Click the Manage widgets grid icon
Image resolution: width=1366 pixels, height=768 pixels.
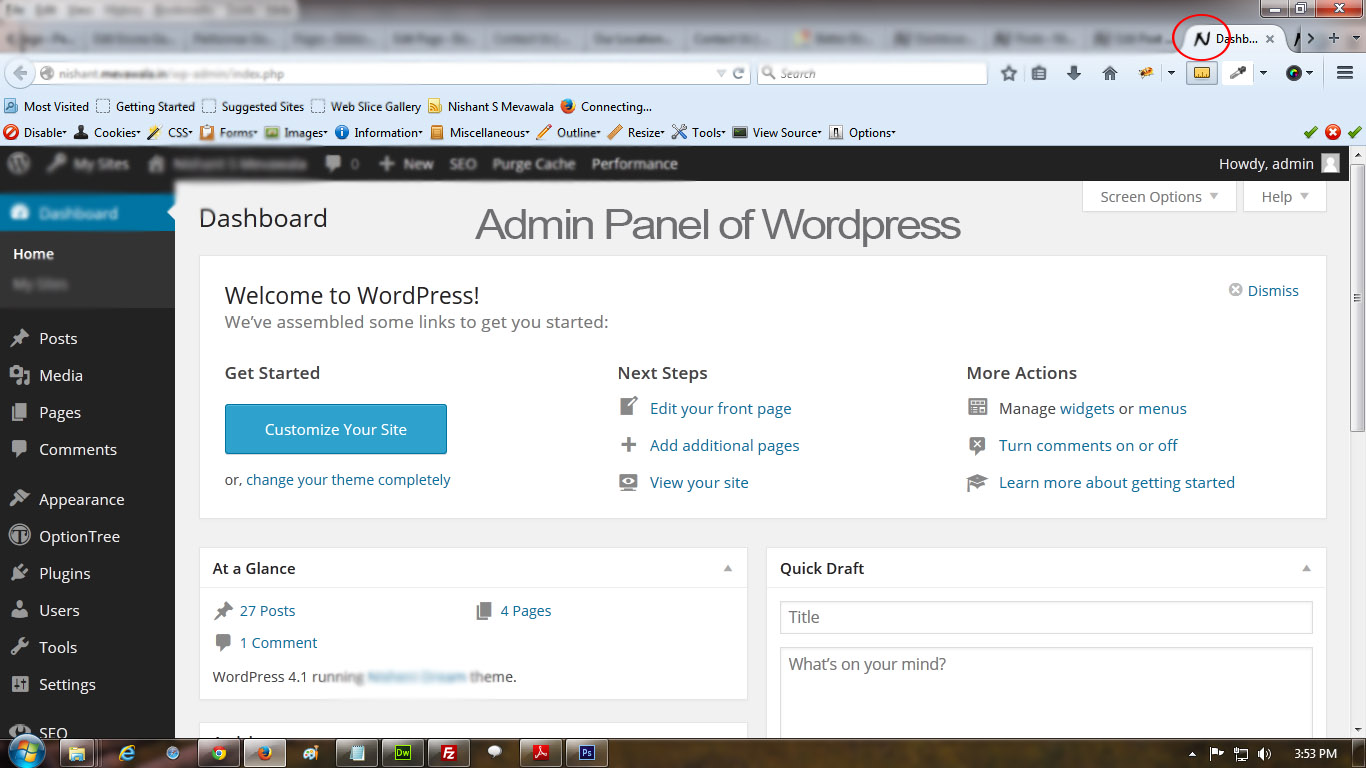[x=977, y=408]
